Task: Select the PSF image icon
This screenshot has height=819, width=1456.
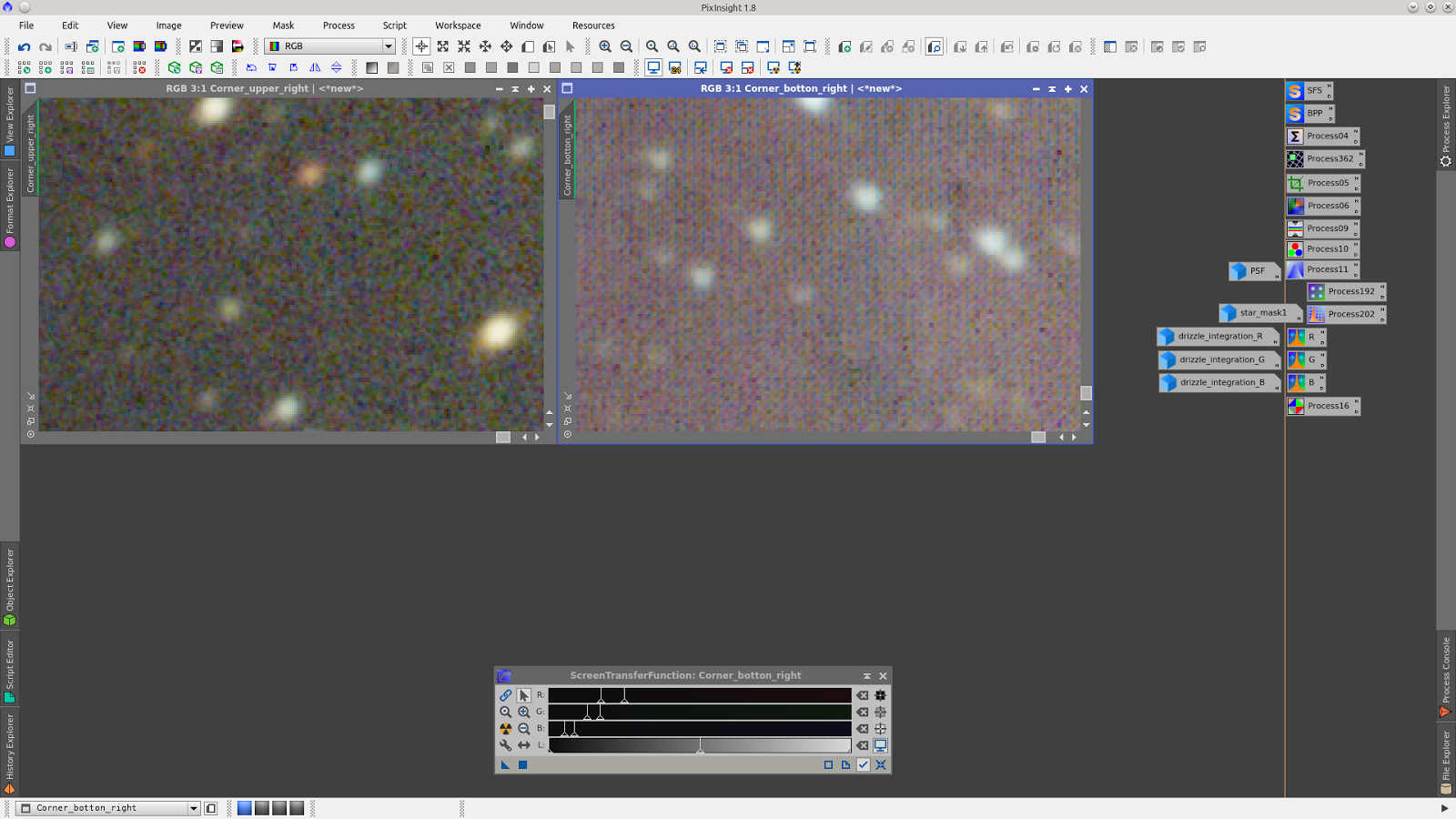Action: coord(1254,271)
